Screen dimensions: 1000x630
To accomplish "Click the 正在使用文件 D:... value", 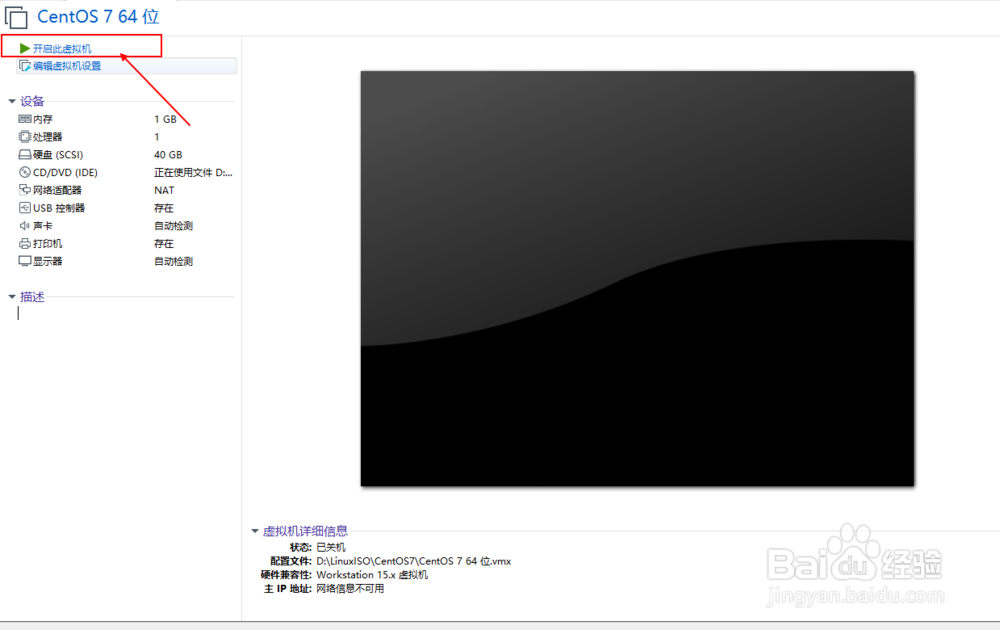I will click(193, 173).
